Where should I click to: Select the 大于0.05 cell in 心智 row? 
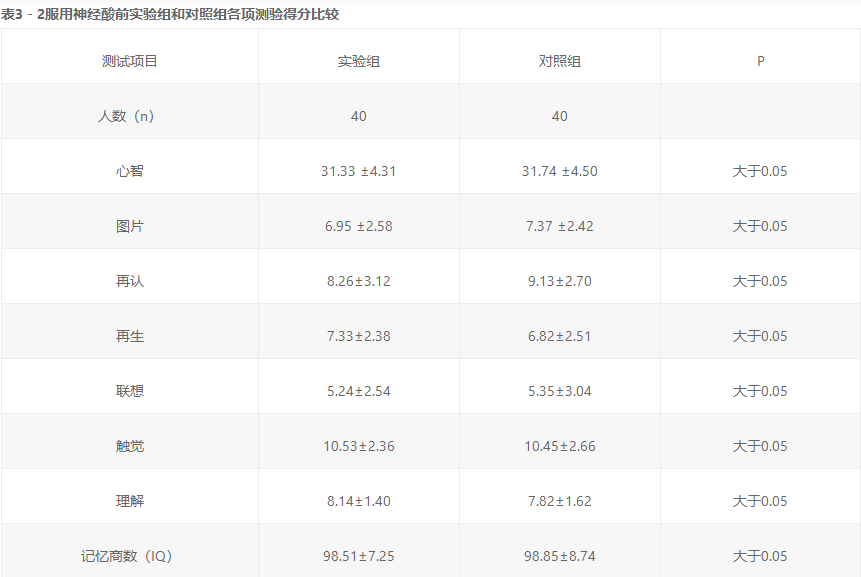coord(760,171)
